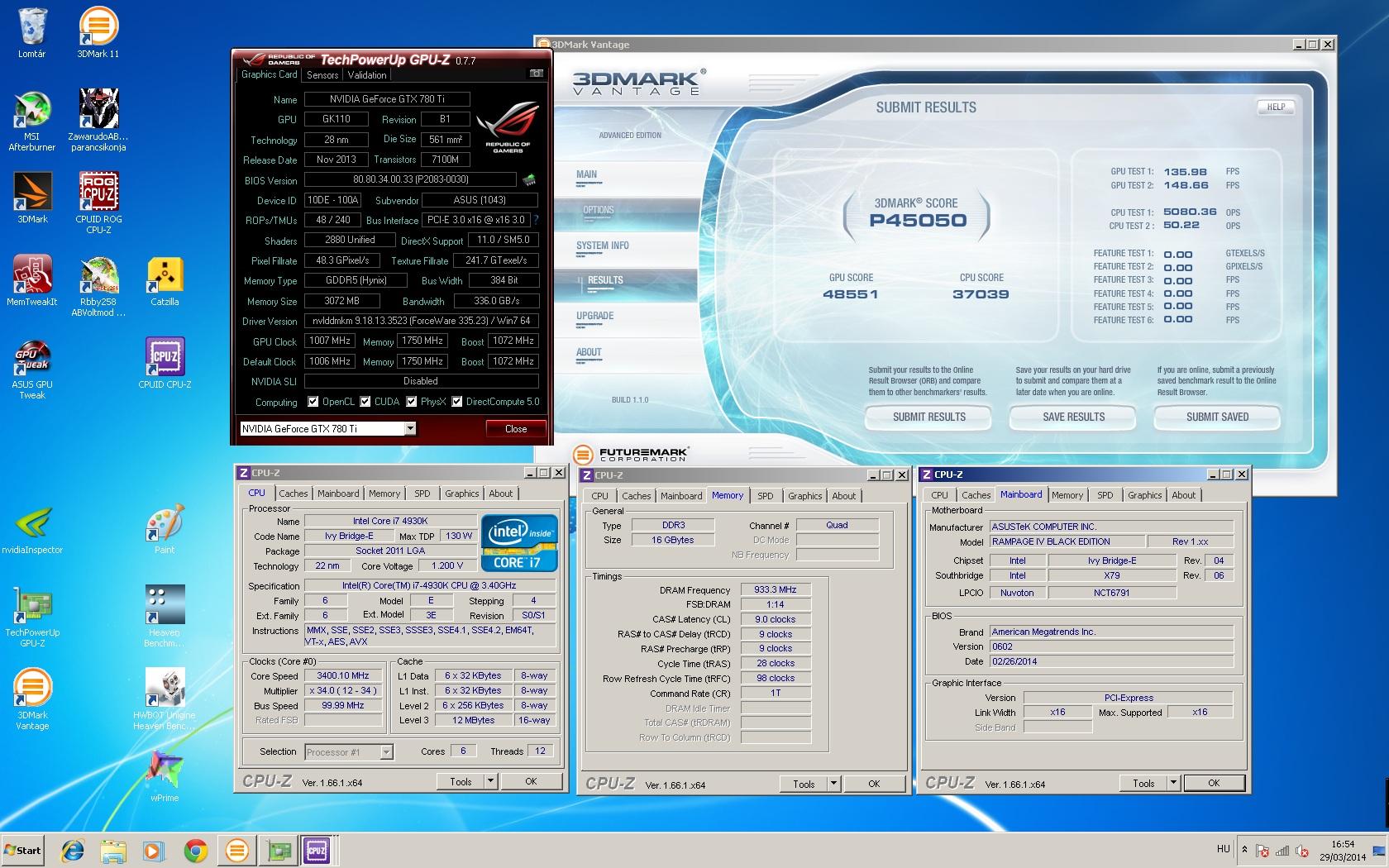Click the Tools button in the CPU-Z Memory window

[x=804, y=784]
